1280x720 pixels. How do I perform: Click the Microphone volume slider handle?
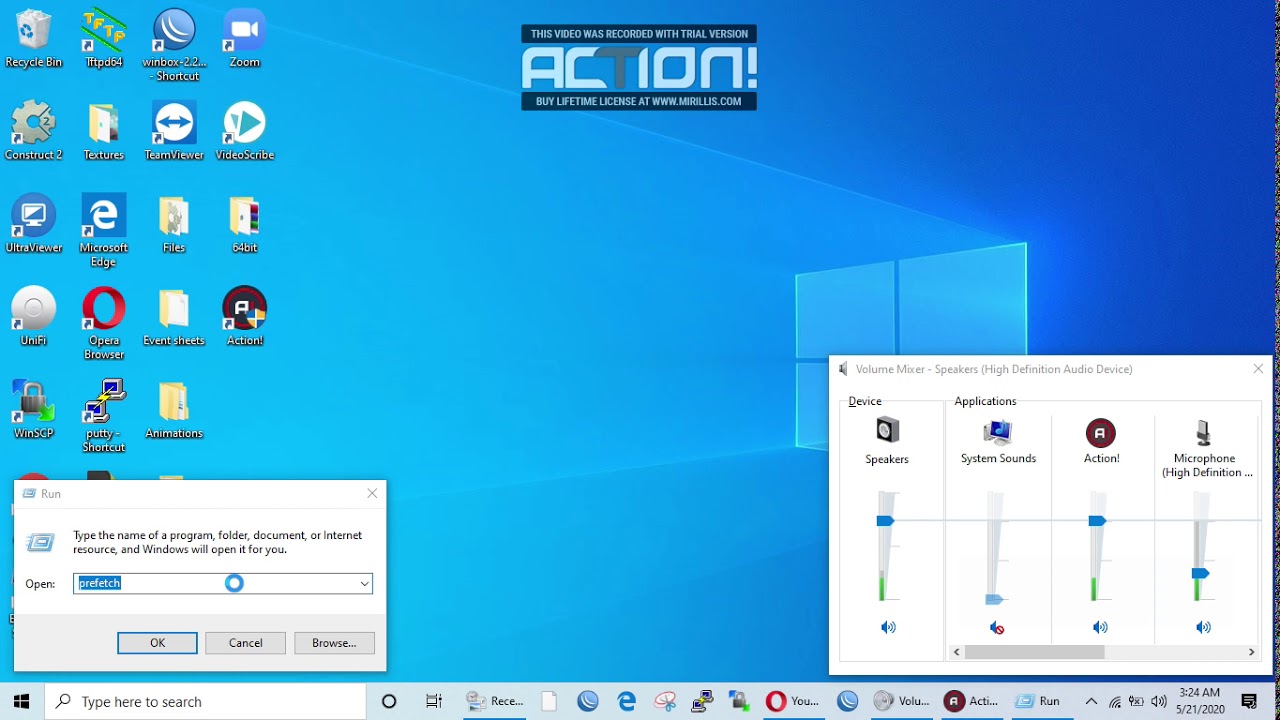[x=1201, y=573]
